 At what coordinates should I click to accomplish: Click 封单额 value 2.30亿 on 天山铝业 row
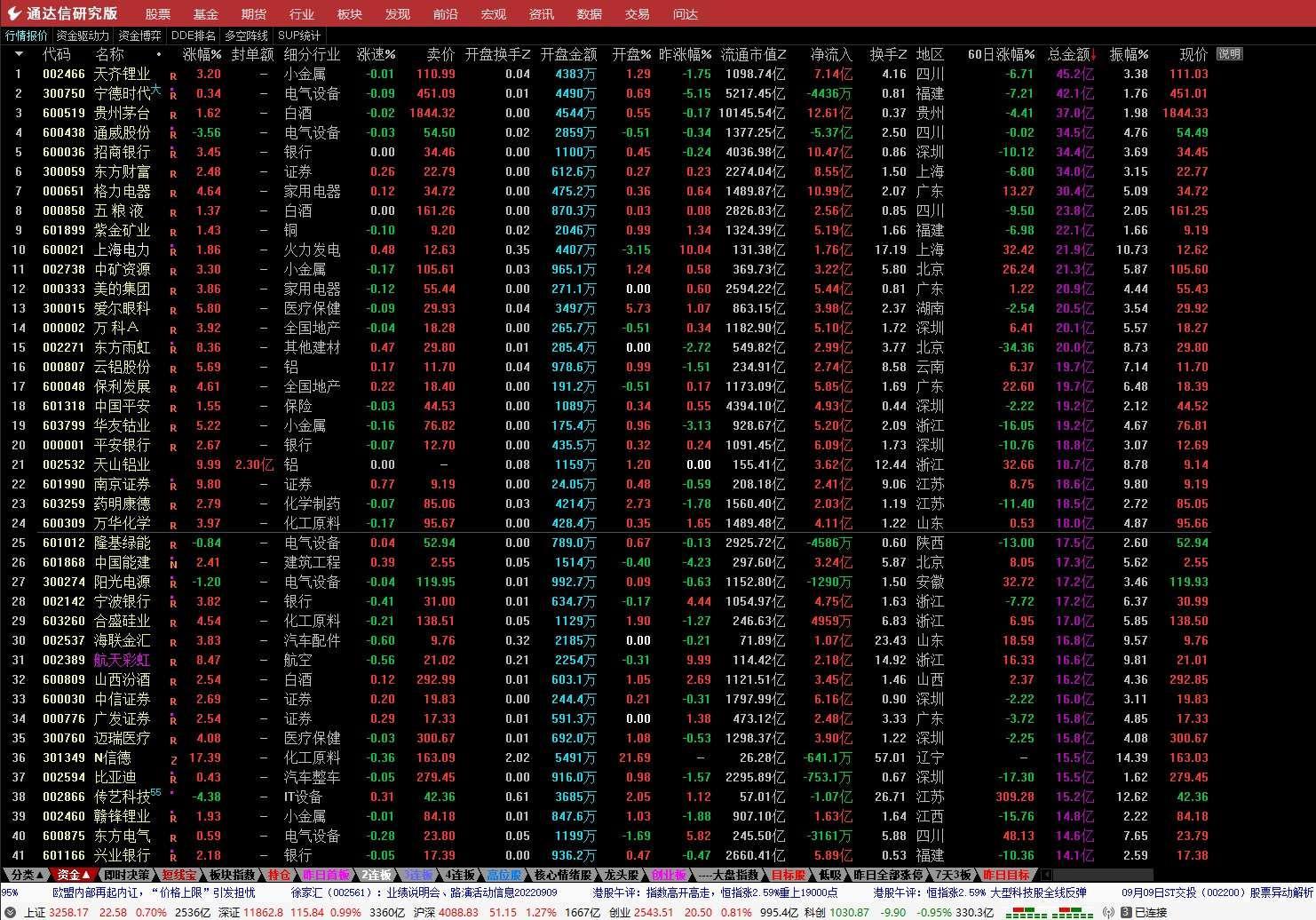[x=254, y=464]
